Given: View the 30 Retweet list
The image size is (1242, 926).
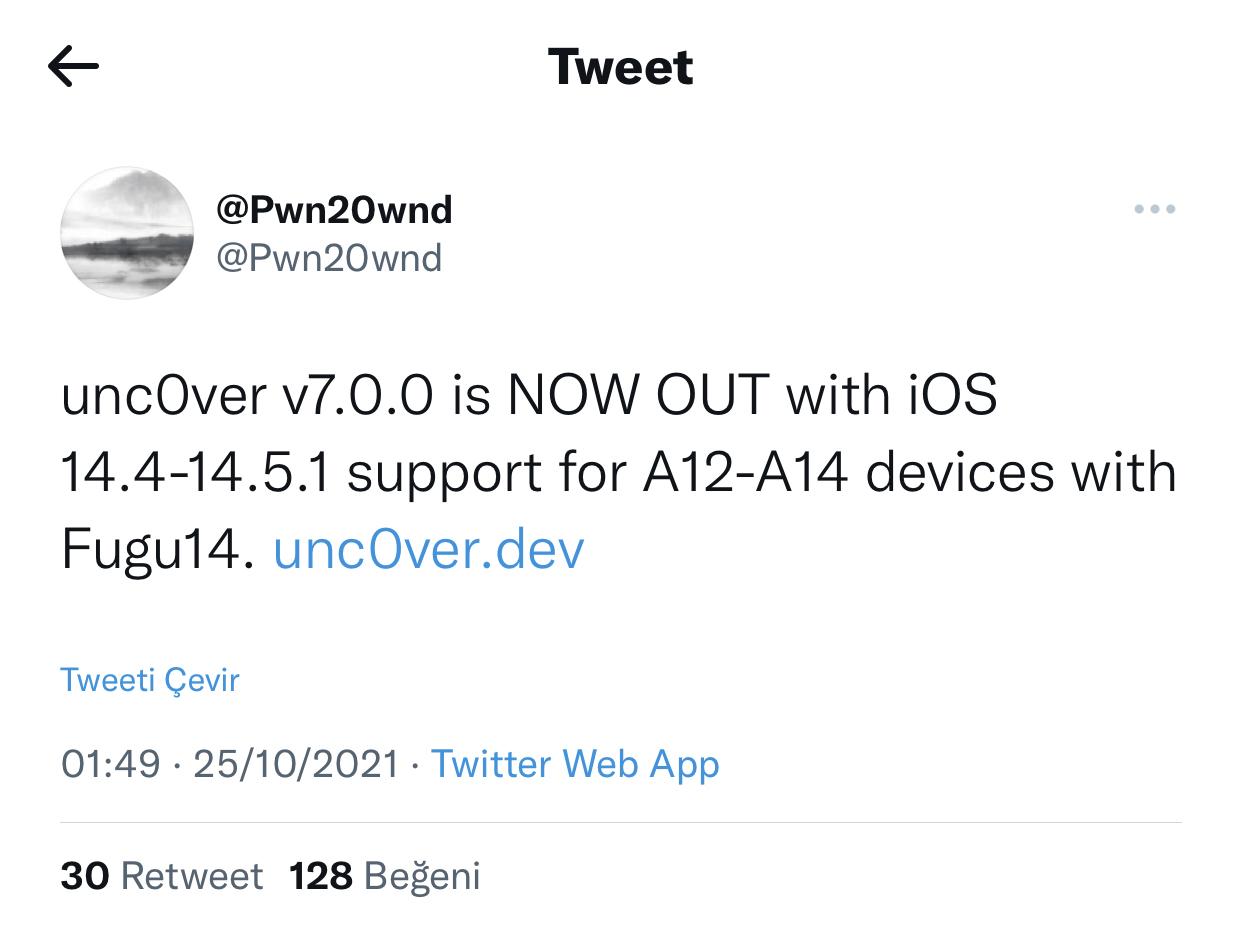Looking at the screenshot, I should pyautogui.click(x=162, y=876).
